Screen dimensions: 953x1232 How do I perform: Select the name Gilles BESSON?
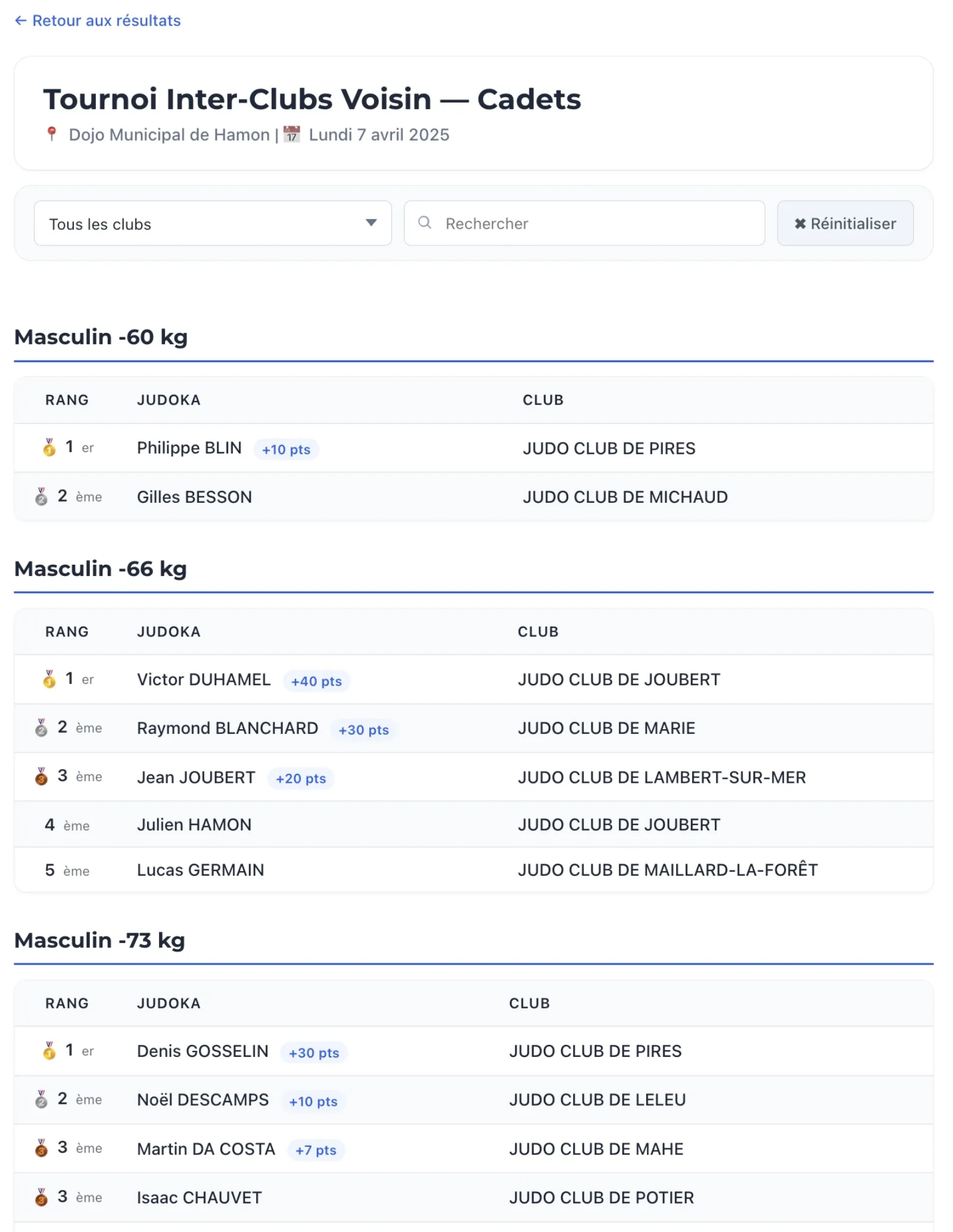(x=195, y=497)
